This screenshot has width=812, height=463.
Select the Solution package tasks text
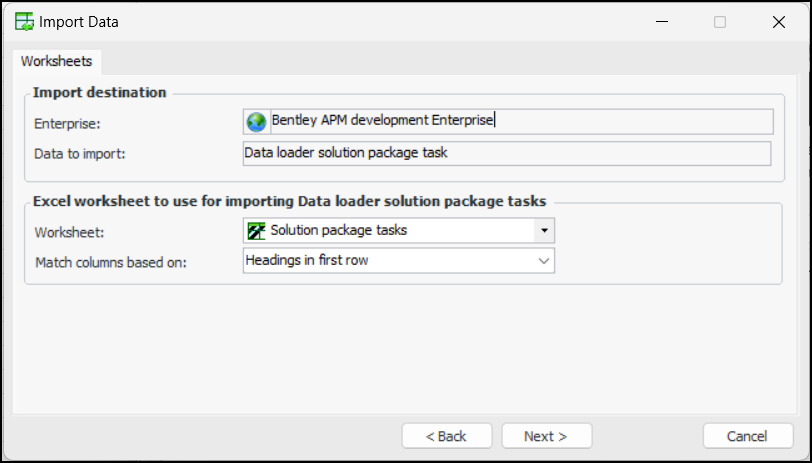point(338,230)
